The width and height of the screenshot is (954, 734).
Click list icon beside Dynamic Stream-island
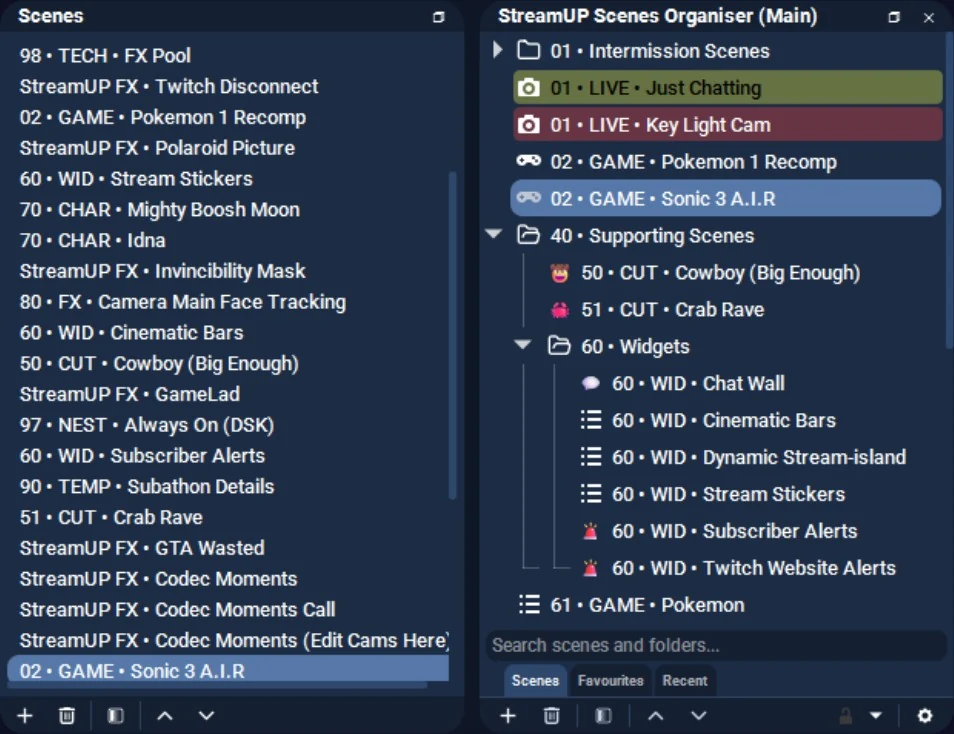591,457
